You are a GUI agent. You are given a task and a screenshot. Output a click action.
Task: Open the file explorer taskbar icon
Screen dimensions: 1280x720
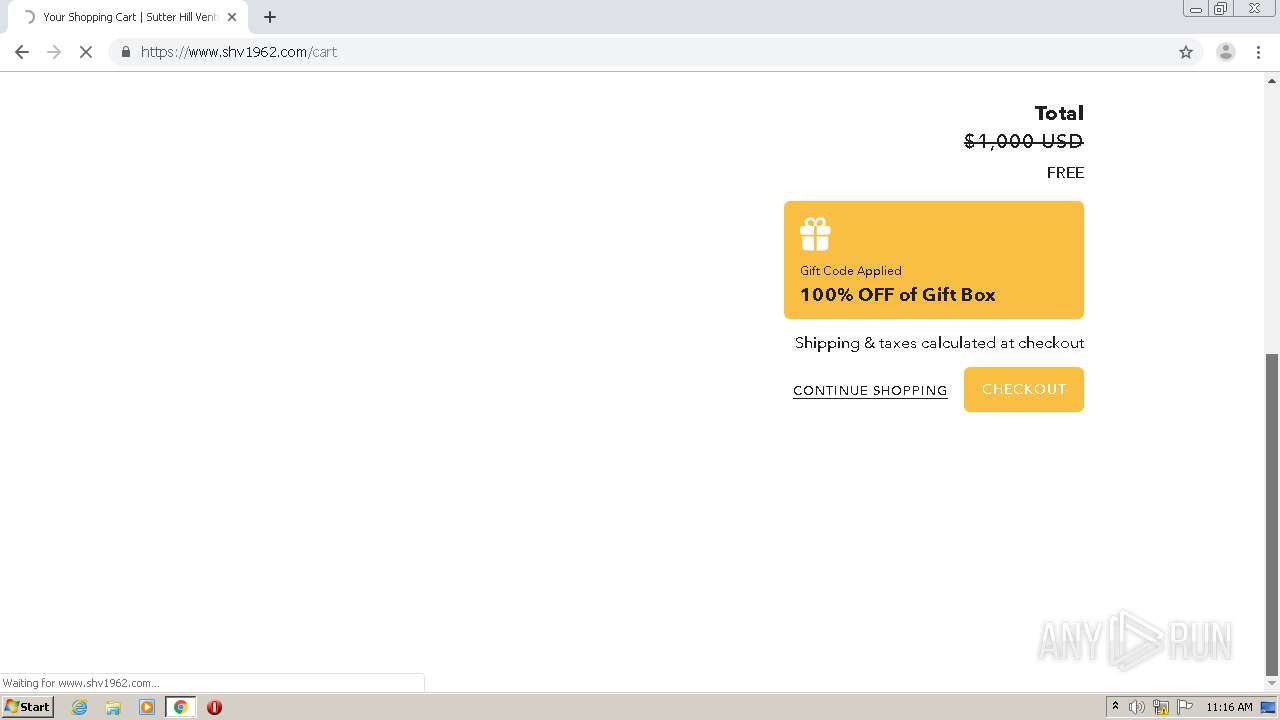point(113,707)
